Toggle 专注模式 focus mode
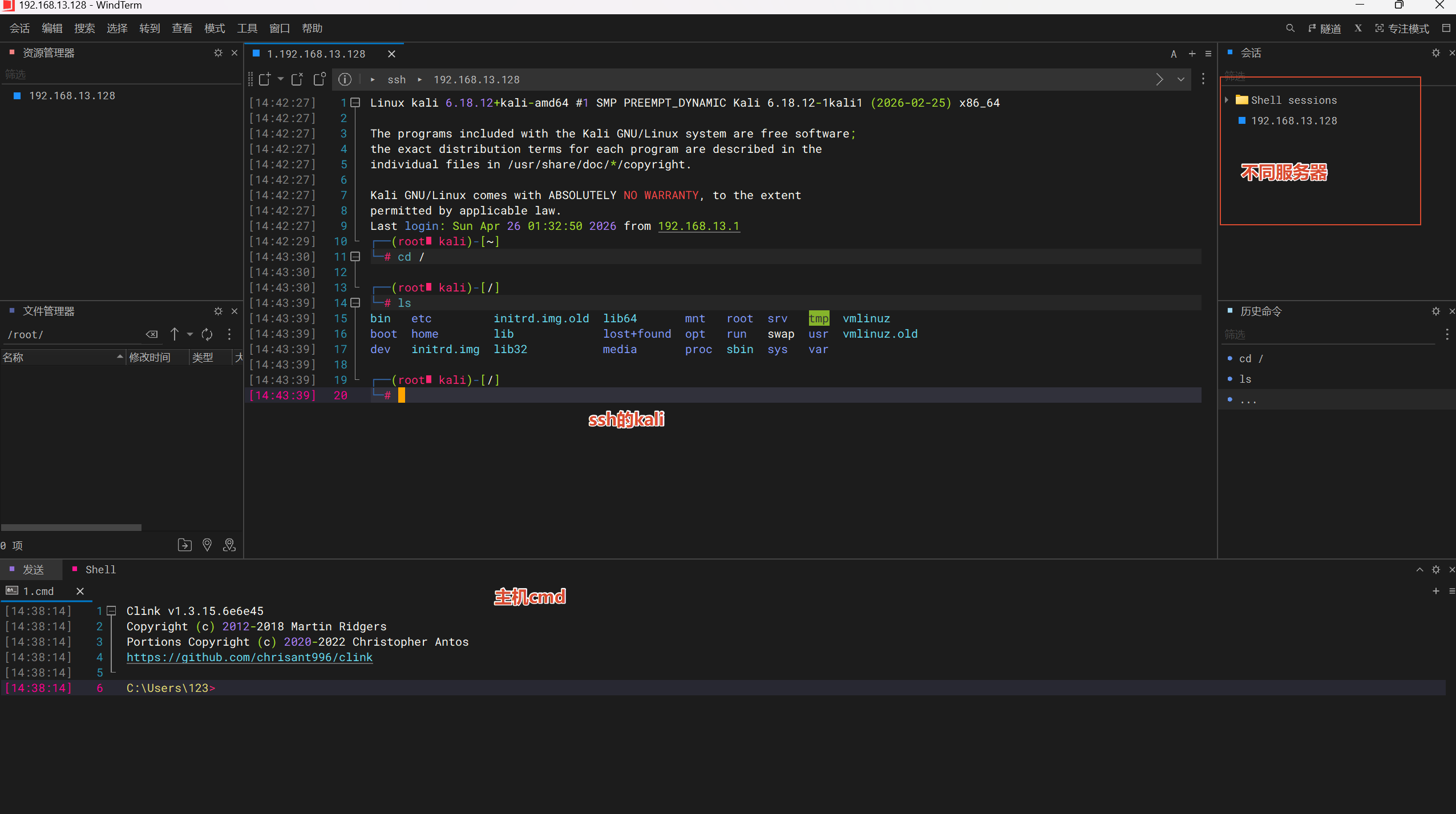The width and height of the screenshot is (1456, 814). point(1402,29)
